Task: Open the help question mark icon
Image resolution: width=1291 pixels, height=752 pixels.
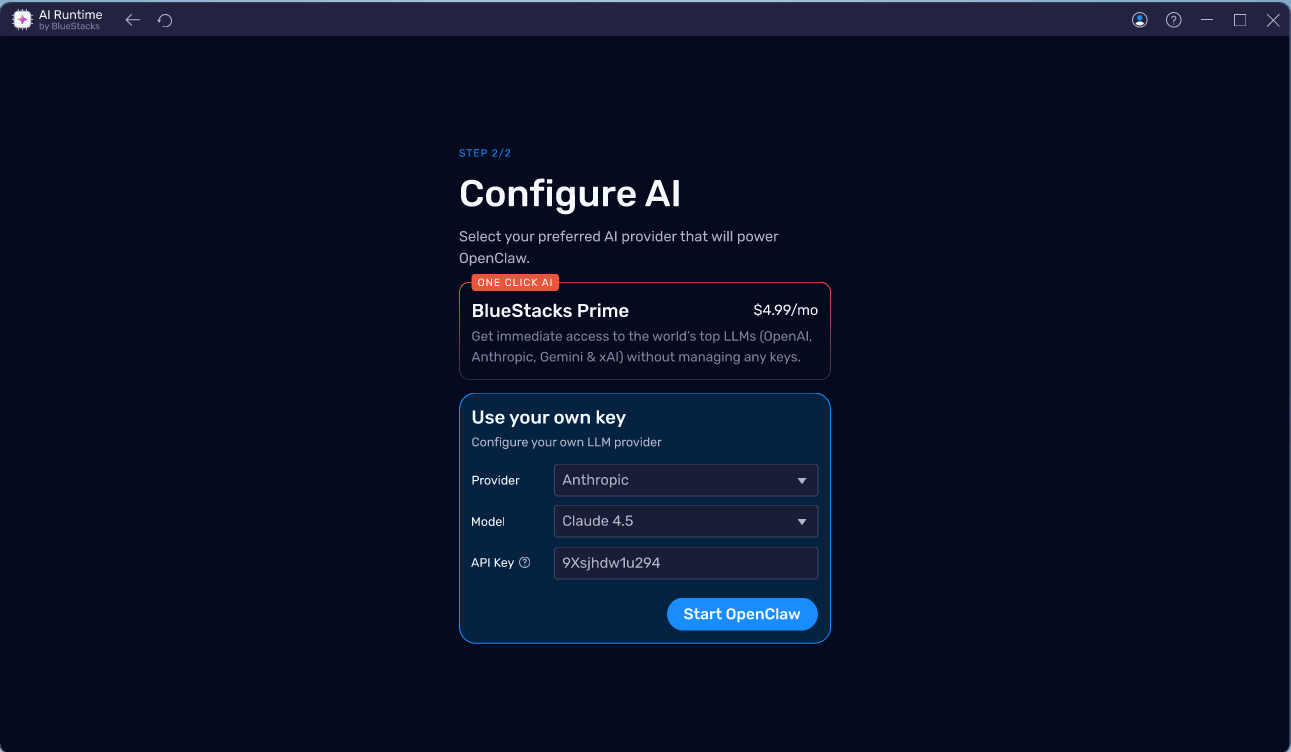Action: click(x=1173, y=20)
